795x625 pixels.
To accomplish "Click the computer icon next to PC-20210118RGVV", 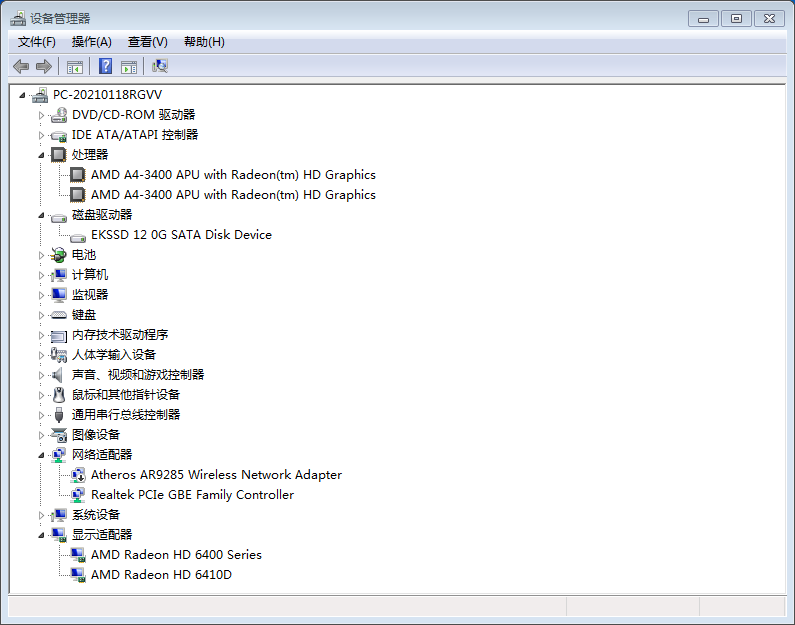I will click(x=40, y=95).
